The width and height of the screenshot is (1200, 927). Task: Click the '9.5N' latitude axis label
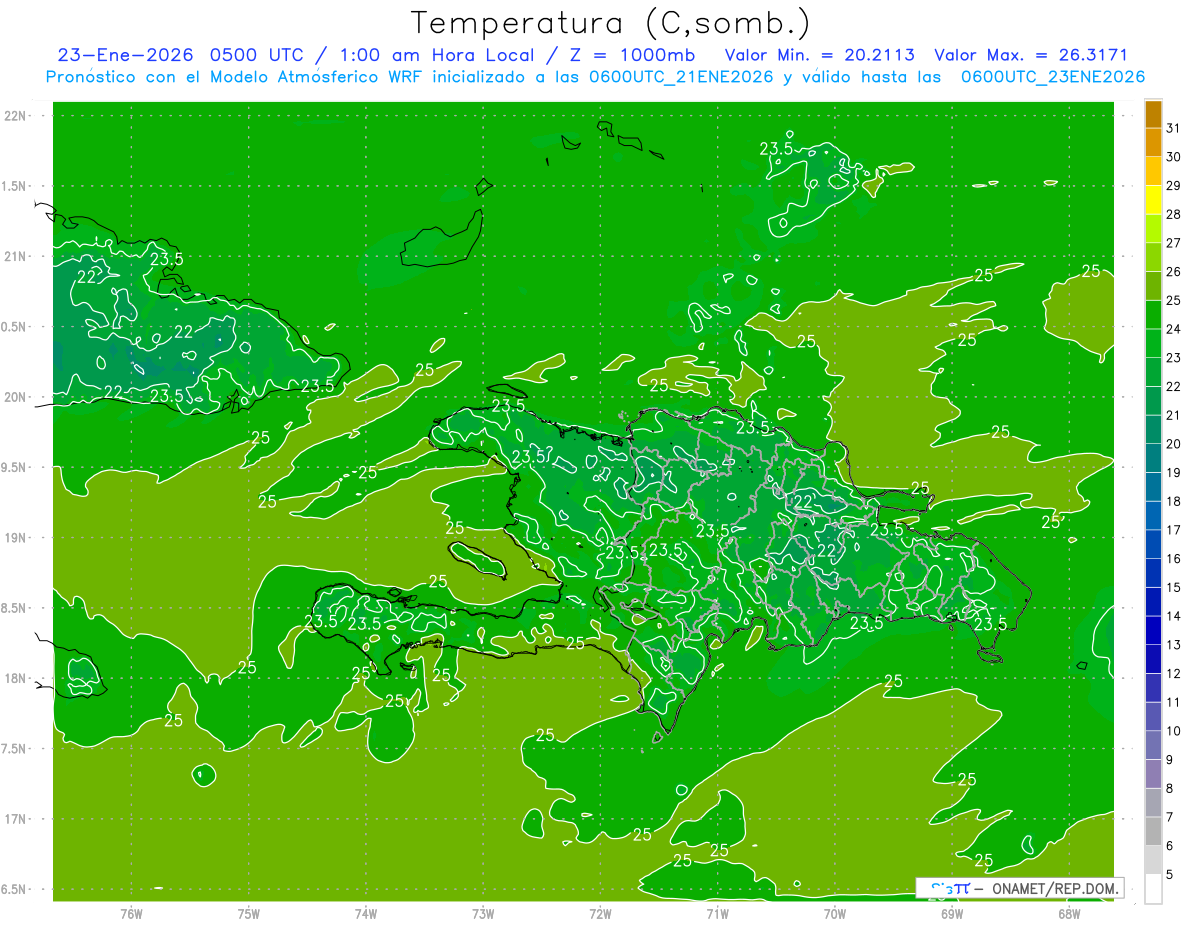pos(14,468)
